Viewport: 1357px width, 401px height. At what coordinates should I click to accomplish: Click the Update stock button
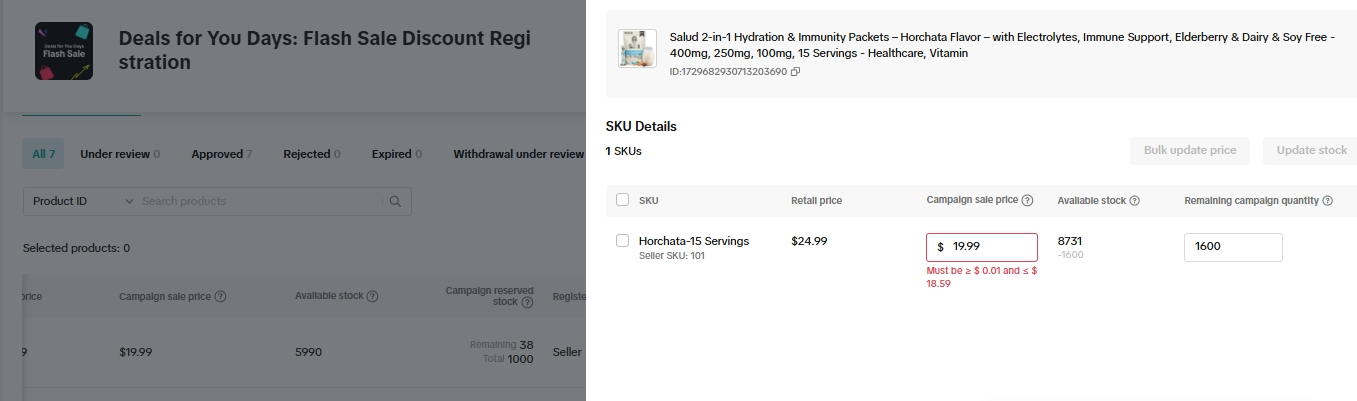click(x=1311, y=151)
